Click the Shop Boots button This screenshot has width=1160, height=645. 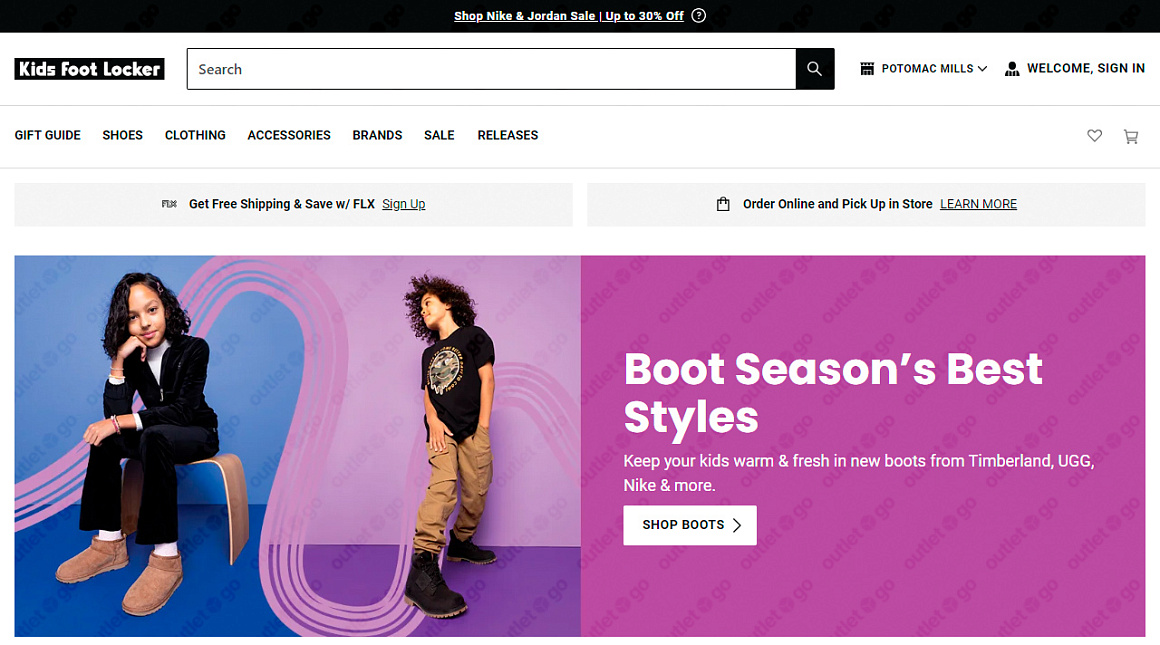click(x=690, y=525)
